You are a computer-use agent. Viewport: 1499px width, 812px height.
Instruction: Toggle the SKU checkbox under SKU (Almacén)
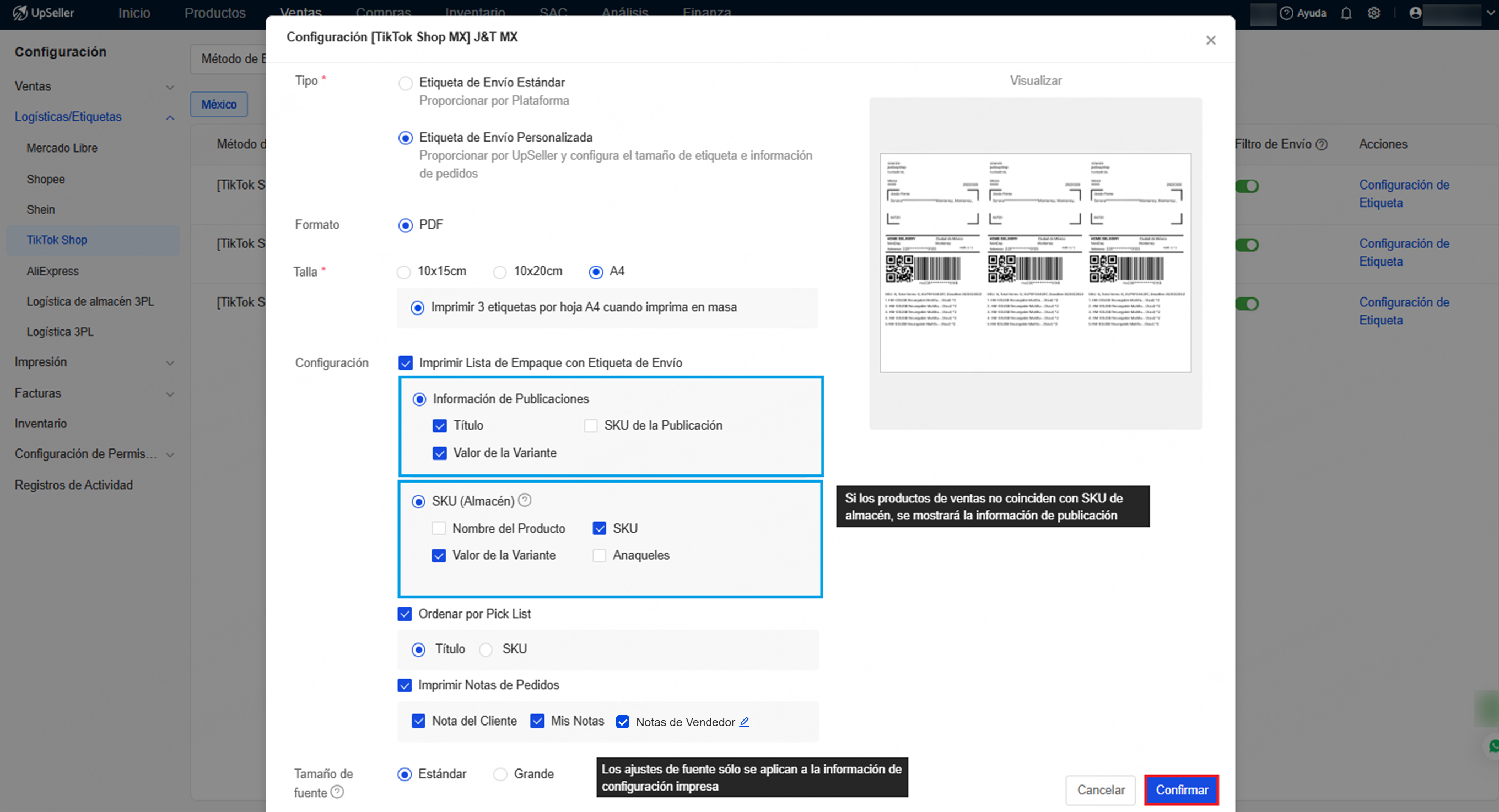[600, 528]
